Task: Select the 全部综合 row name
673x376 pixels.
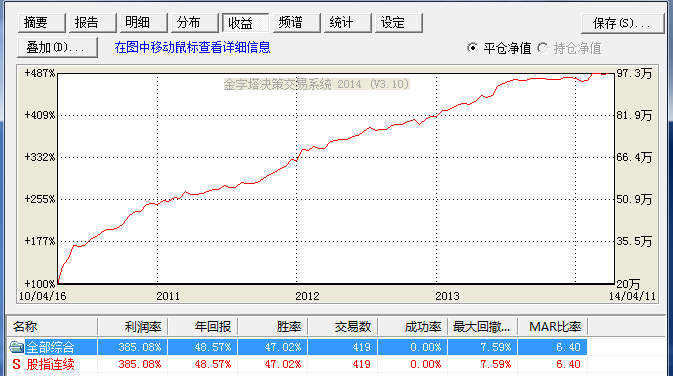Action: pyautogui.click(x=50, y=347)
